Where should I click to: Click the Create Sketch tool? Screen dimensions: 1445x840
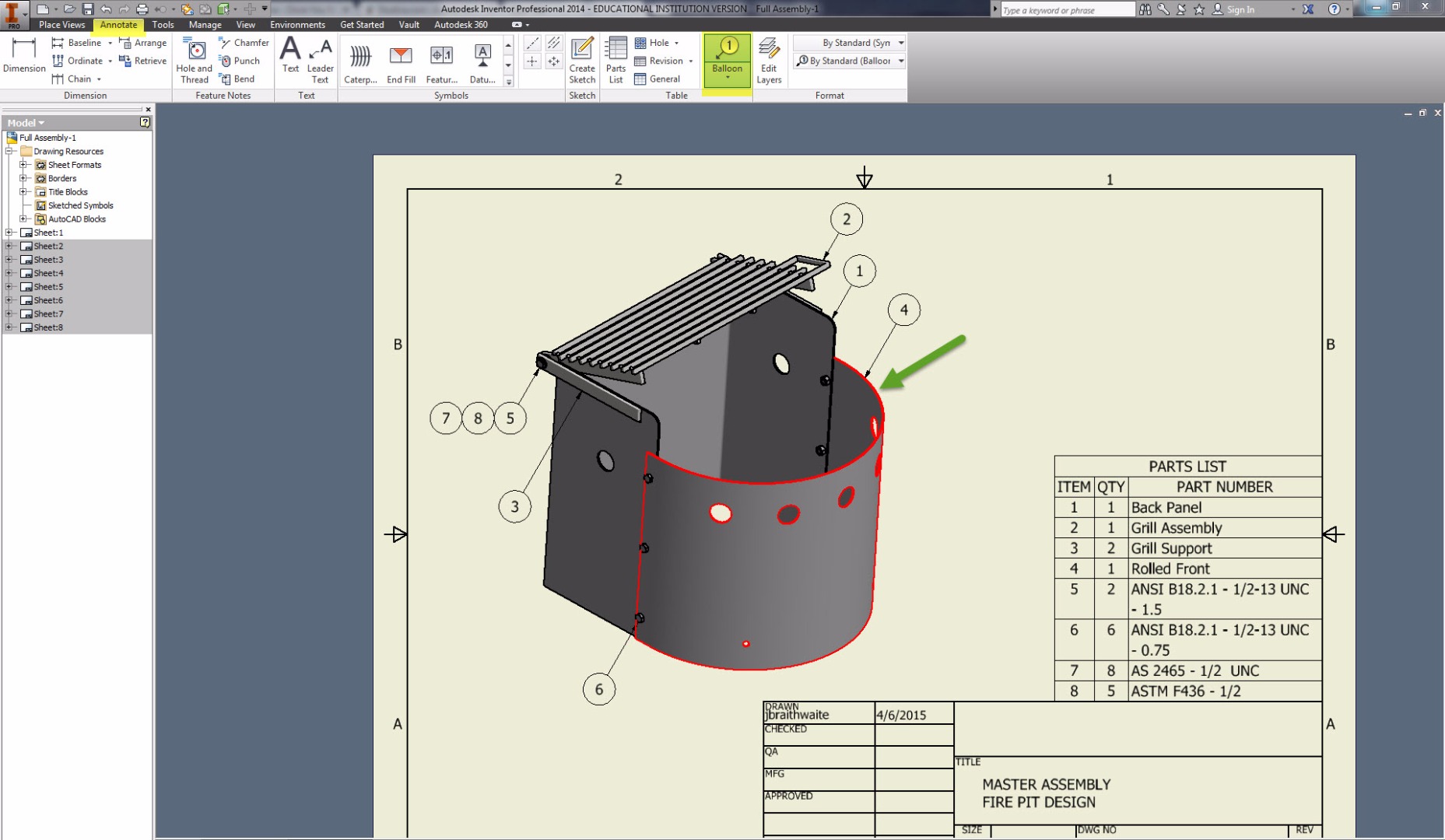582,60
